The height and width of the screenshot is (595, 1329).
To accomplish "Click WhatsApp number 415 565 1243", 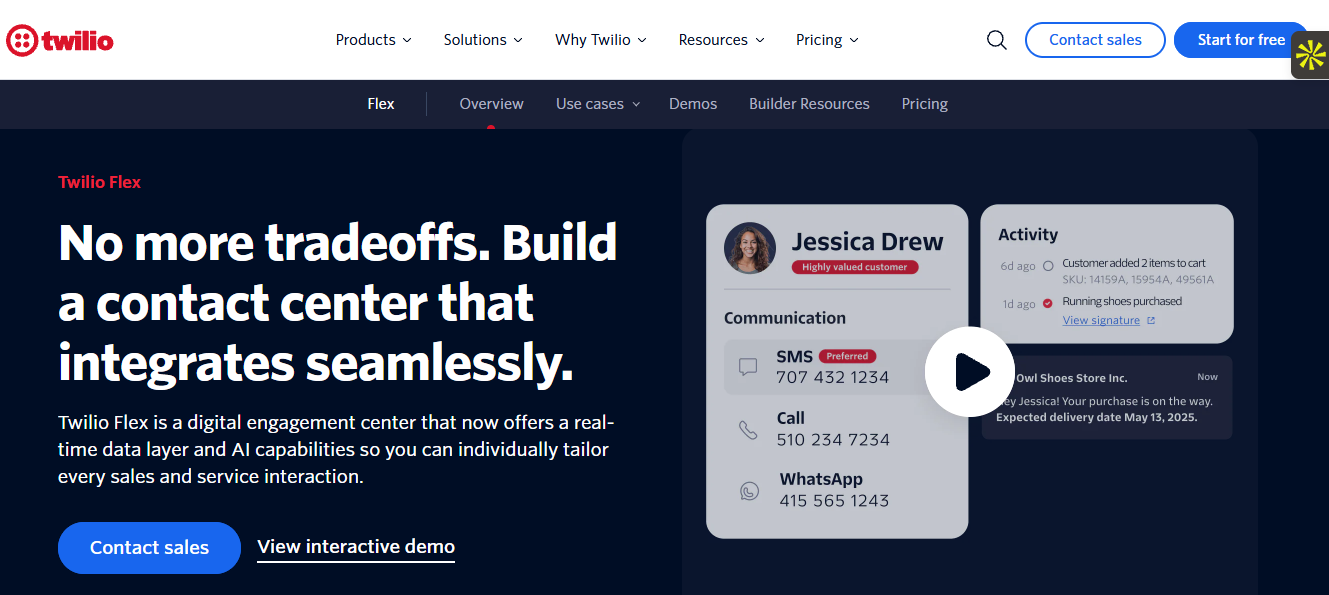I will pyautogui.click(x=834, y=501).
